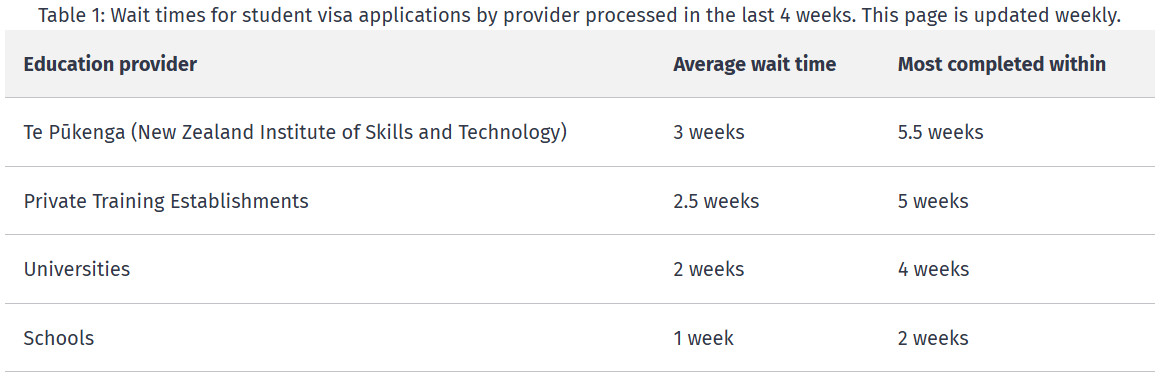Click the Most completed within column header
Screen dimensions: 1166x385
pyautogui.click(x=1001, y=65)
